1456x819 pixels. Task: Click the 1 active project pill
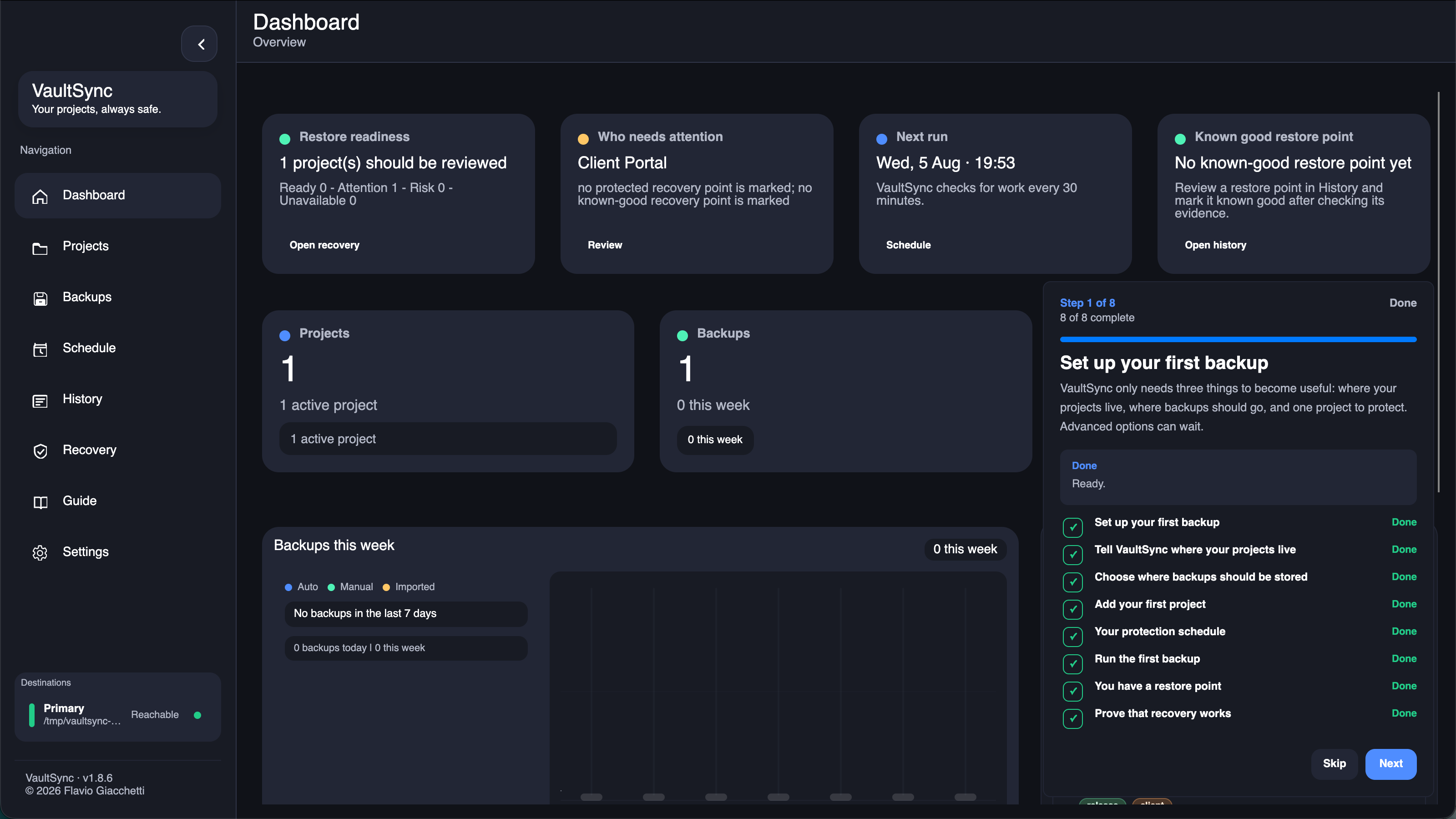pyautogui.click(x=448, y=439)
